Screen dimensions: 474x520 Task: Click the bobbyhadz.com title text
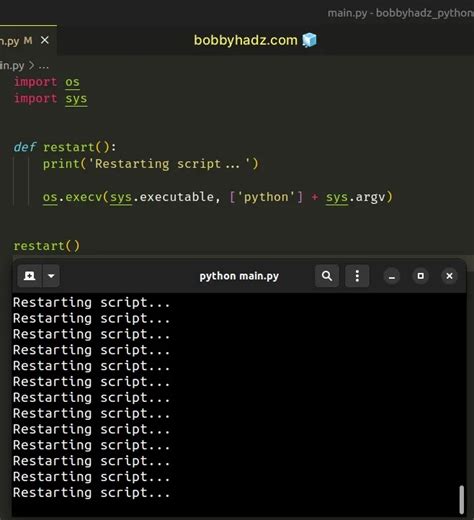pyautogui.click(x=246, y=40)
